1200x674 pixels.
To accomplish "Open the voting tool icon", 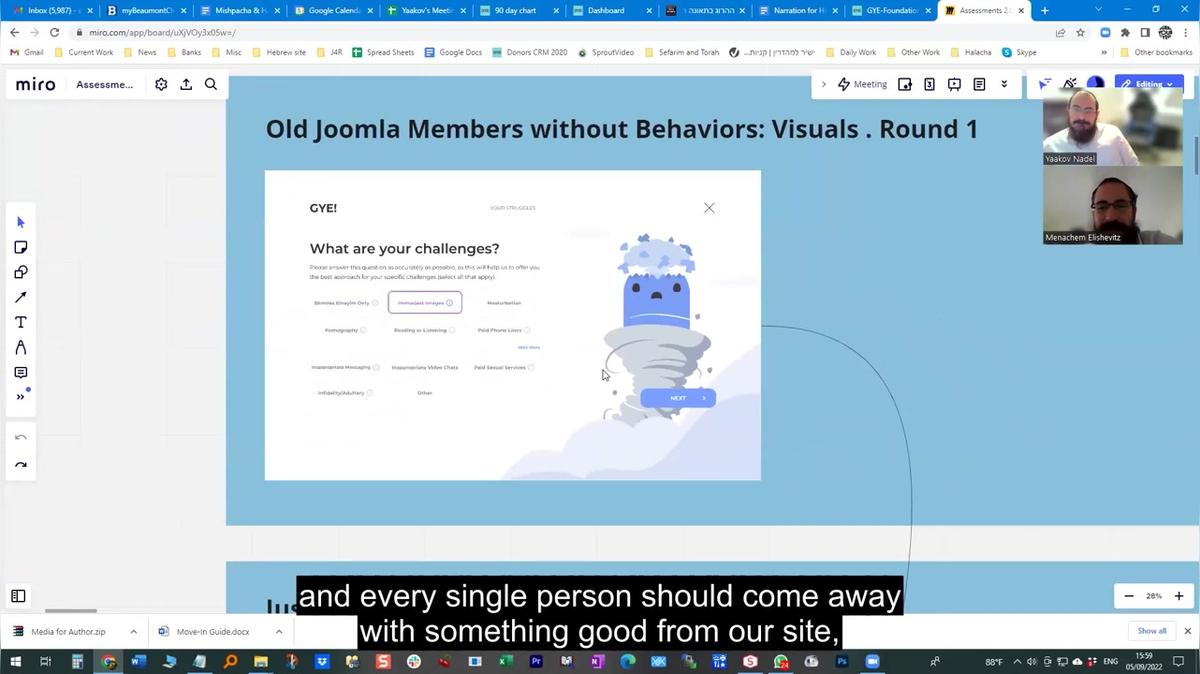I will 929,85.
